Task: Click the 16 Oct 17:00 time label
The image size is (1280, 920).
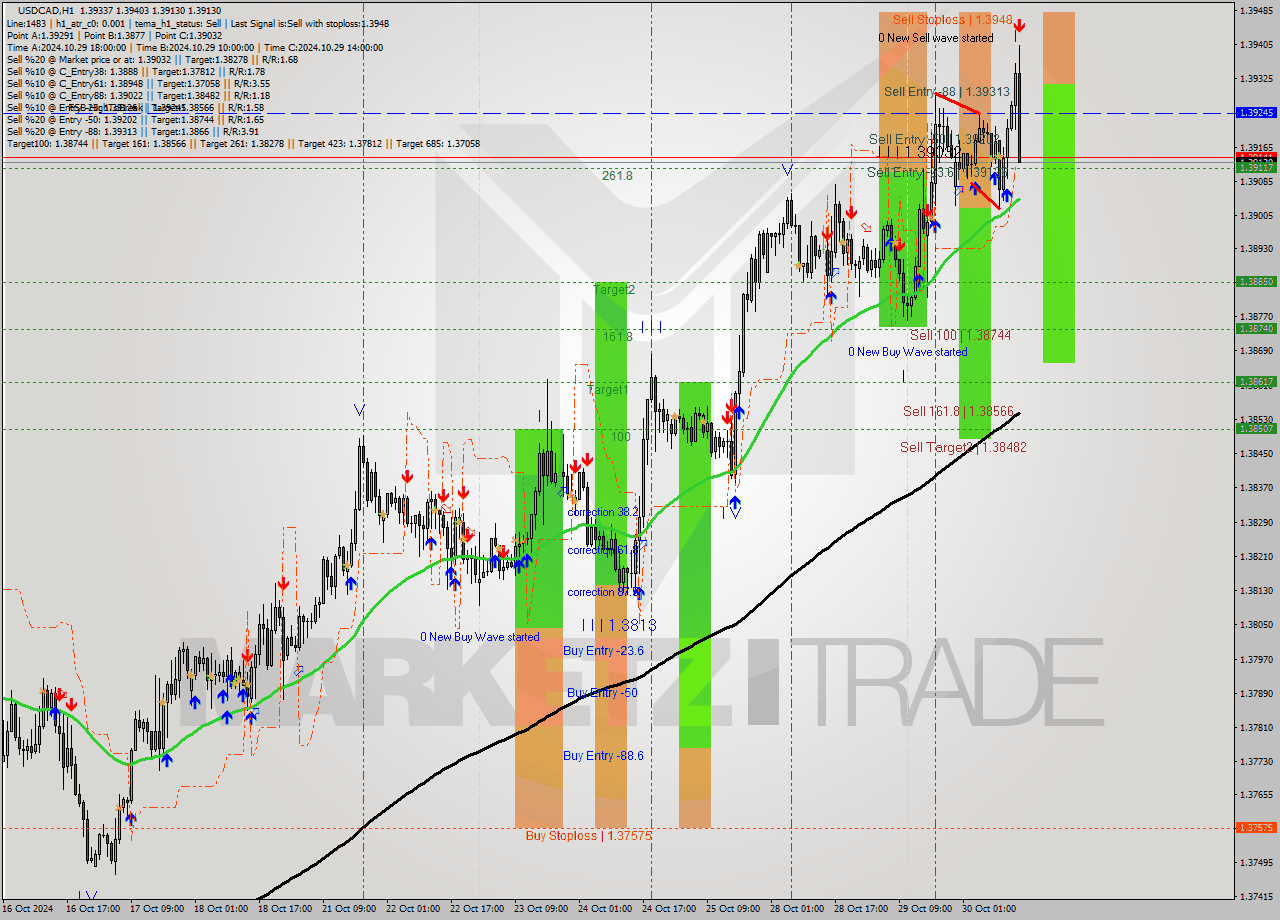Action: coord(92,909)
